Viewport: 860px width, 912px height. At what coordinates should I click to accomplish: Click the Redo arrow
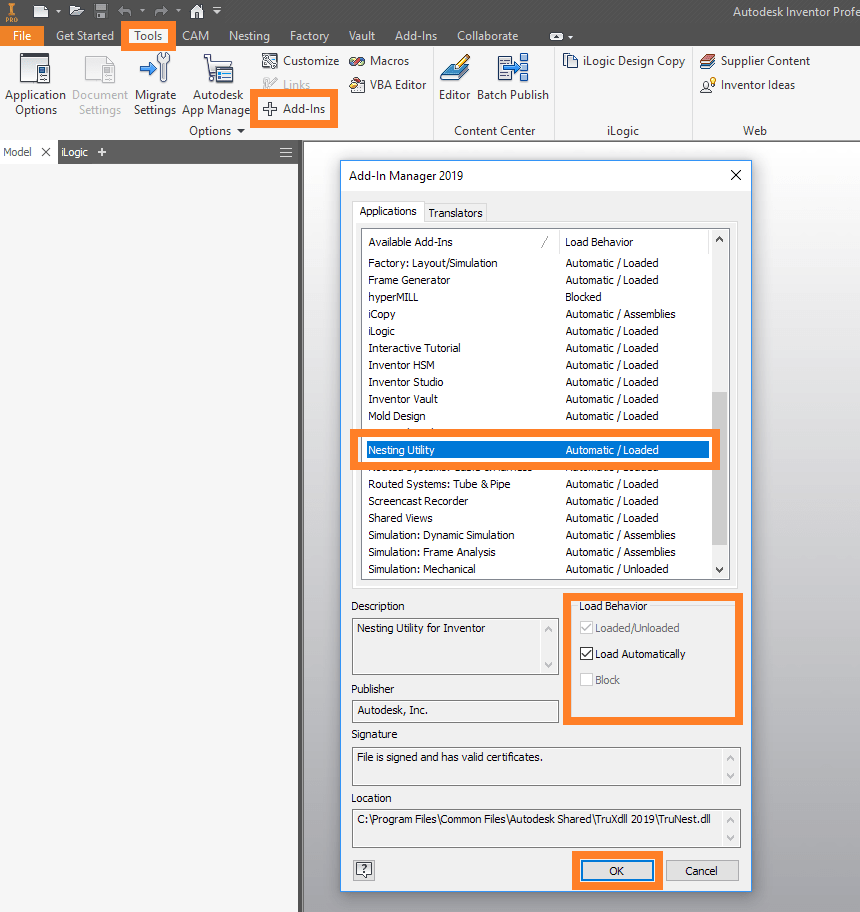(x=161, y=11)
